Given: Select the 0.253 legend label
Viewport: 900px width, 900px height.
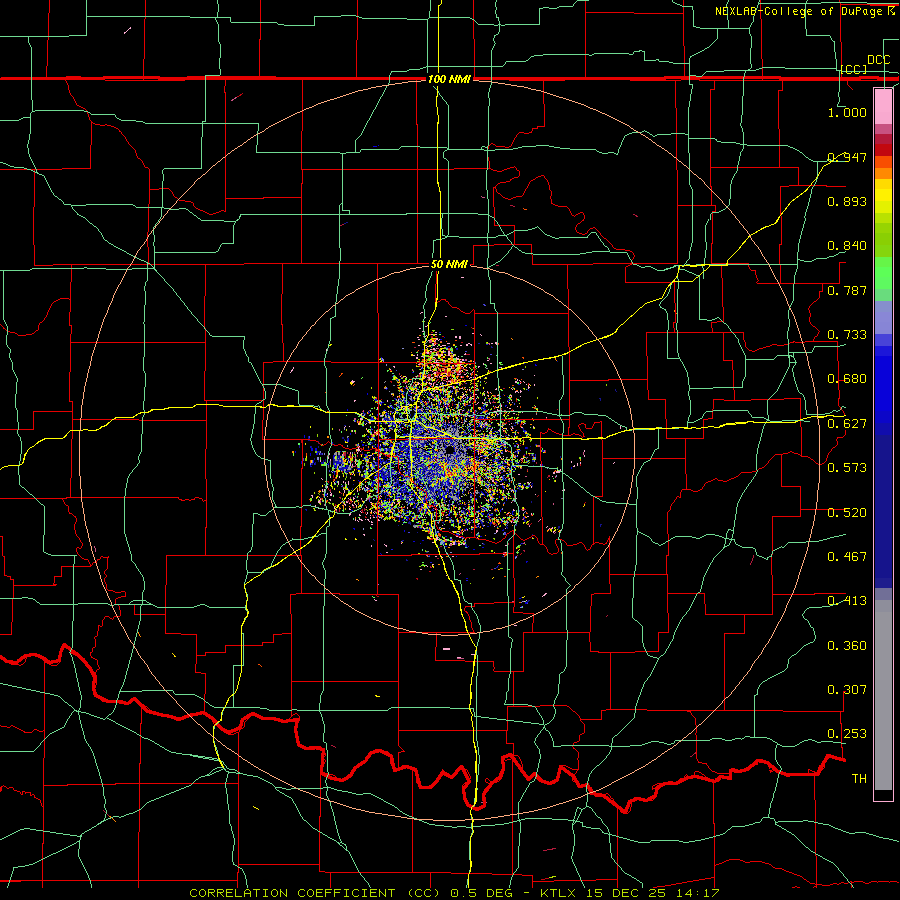Looking at the screenshot, I should tap(847, 734).
